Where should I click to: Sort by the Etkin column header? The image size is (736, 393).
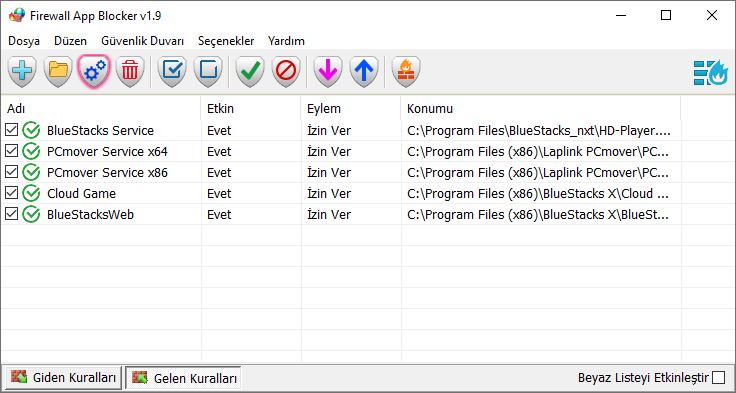click(x=251, y=109)
